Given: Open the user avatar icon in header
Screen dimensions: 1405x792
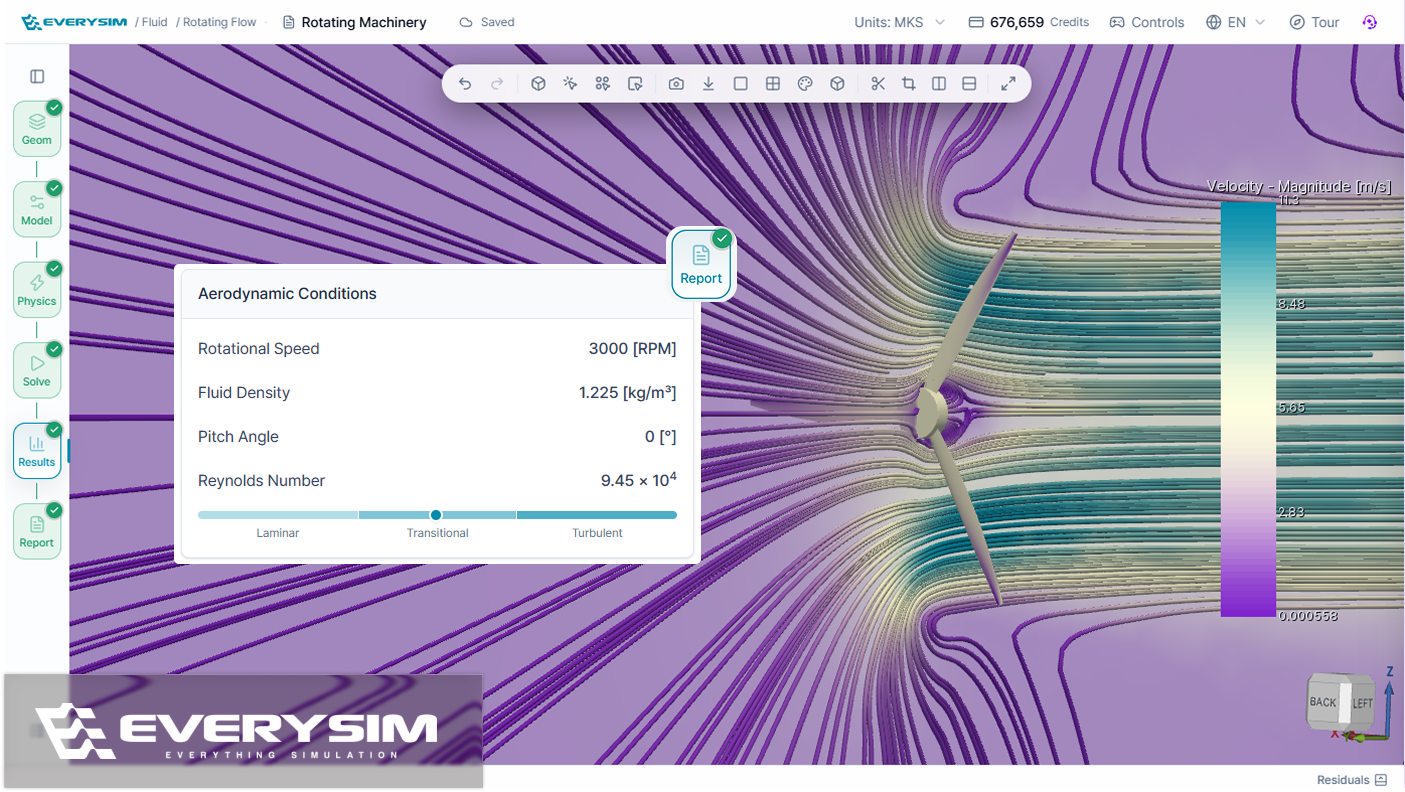Looking at the screenshot, I should point(1370,22).
